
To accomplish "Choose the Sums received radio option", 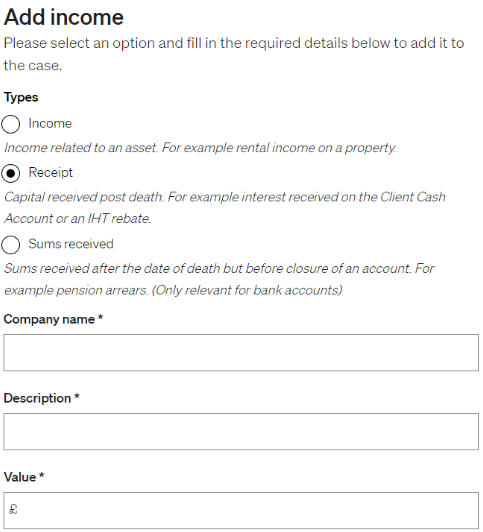I will coord(11,245).
